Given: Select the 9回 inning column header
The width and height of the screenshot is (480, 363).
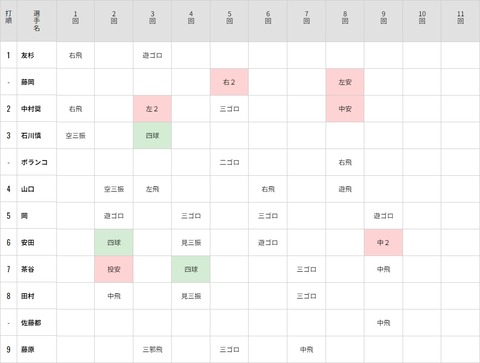Looking at the screenshot, I should pyautogui.click(x=383, y=17).
